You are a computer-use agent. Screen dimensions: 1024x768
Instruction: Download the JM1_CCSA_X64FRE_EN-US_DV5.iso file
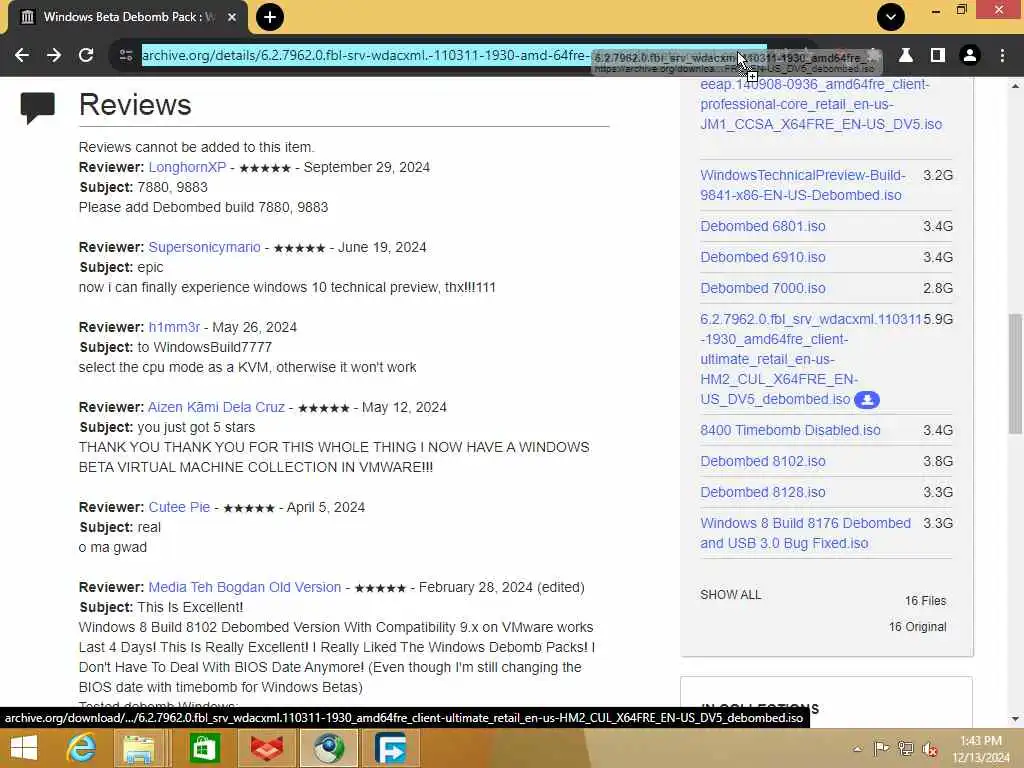tap(821, 104)
